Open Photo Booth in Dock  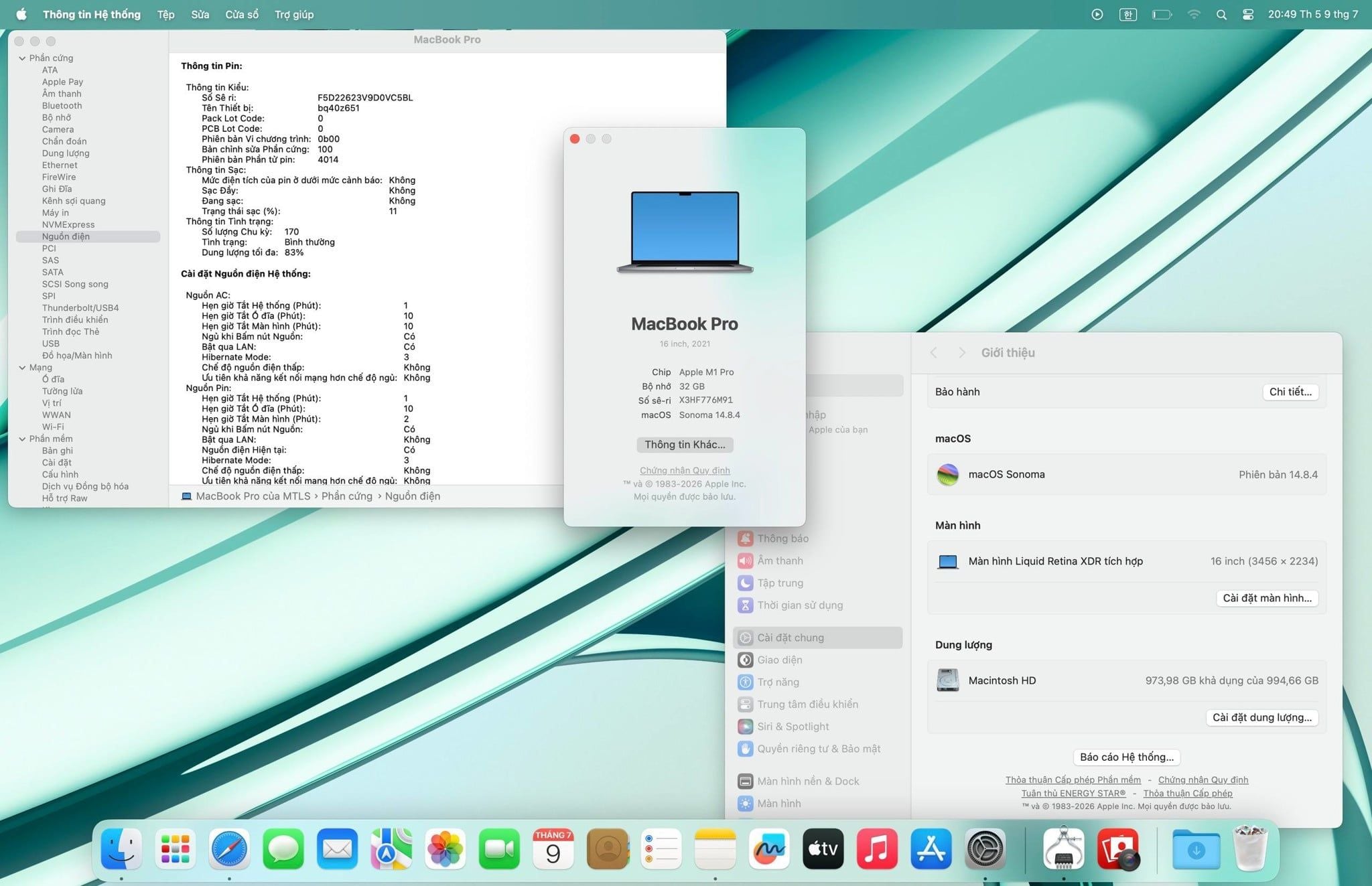pyautogui.click(x=1118, y=848)
